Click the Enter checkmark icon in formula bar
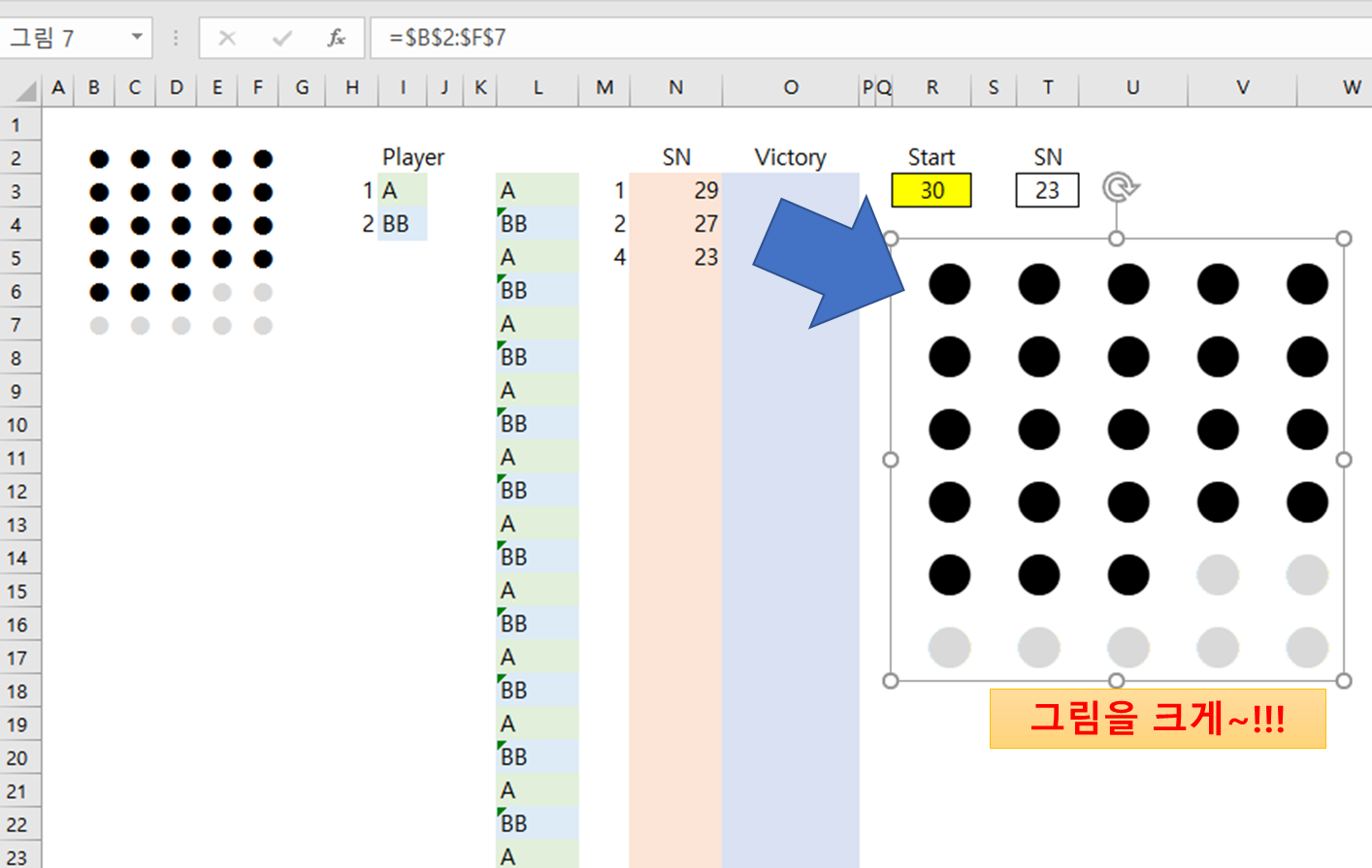This screenshot has height=868, width=1372. pos(282,38)
